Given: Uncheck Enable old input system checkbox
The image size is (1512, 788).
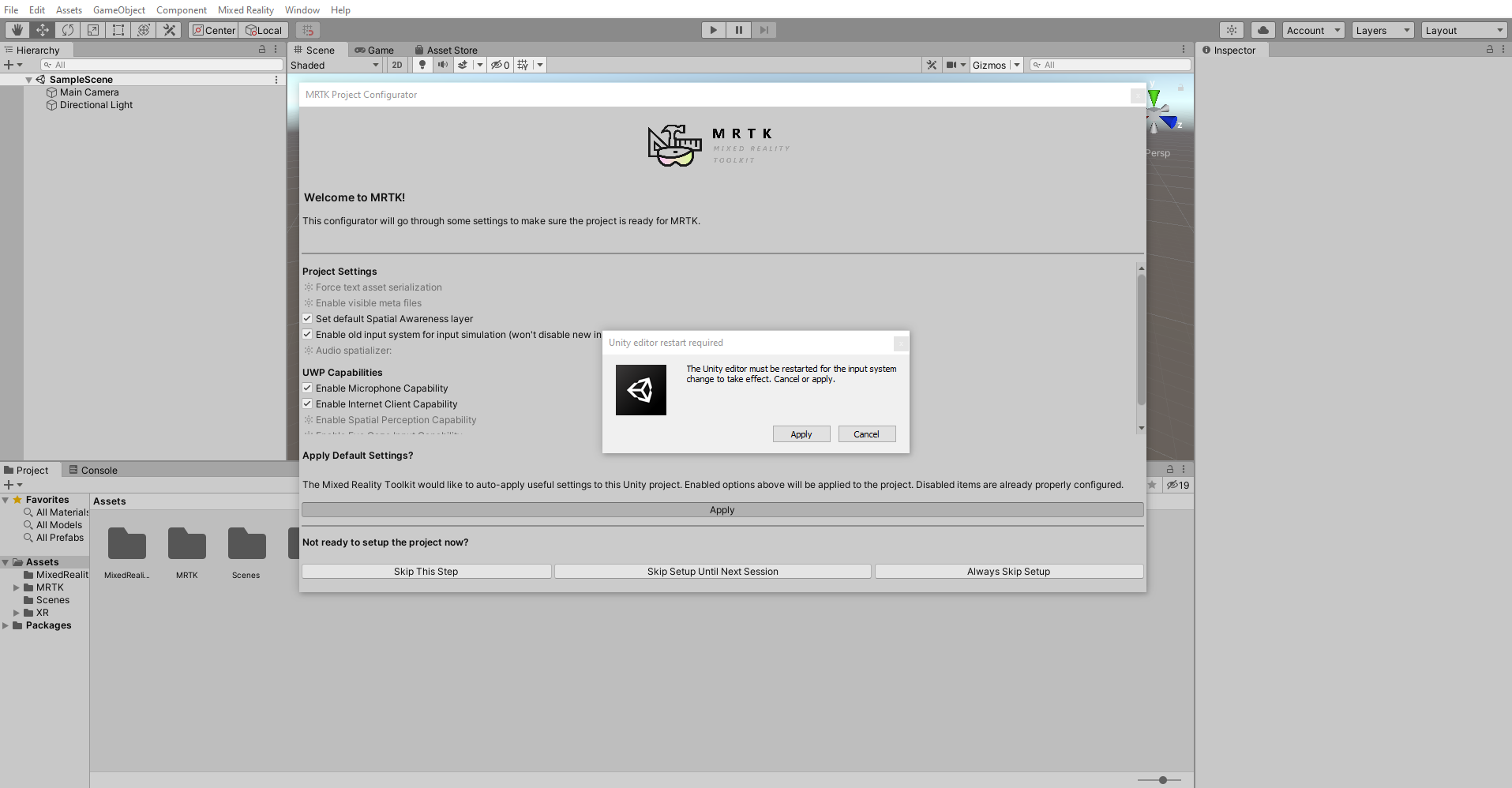Looking at the screenshot, I should point(307,334).
